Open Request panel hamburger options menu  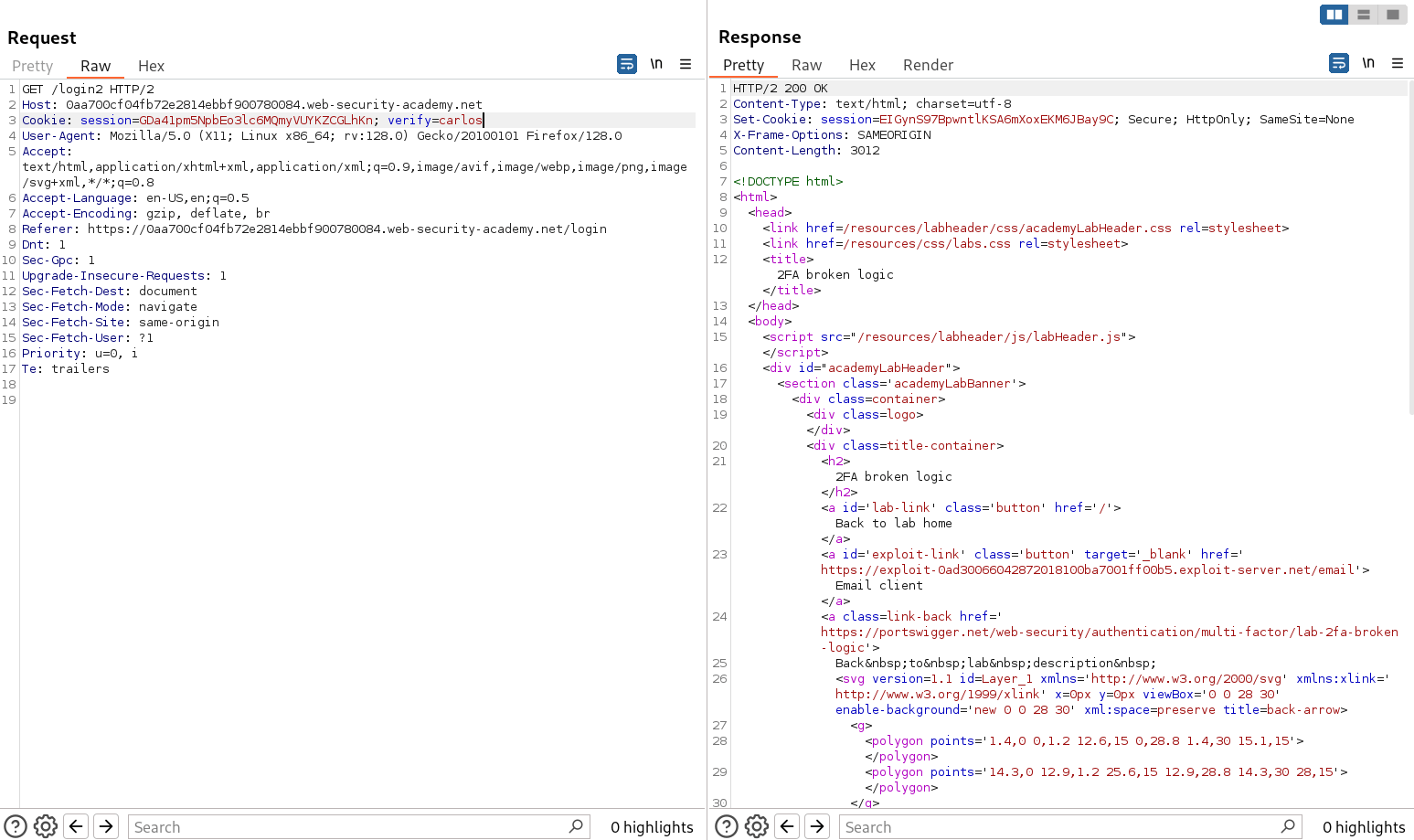point(686,64)
